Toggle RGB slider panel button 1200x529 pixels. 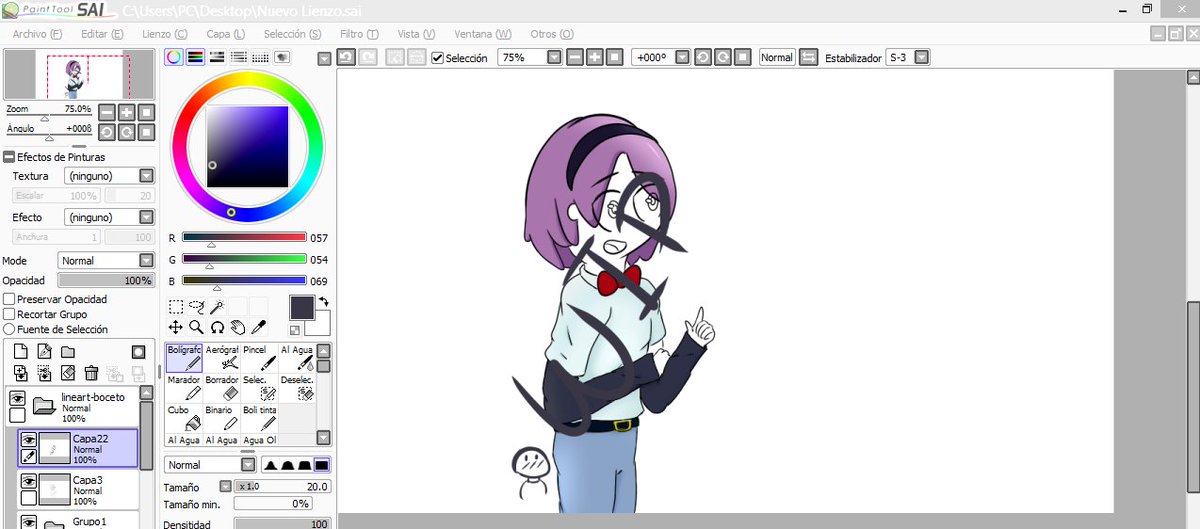coord(194,58)
